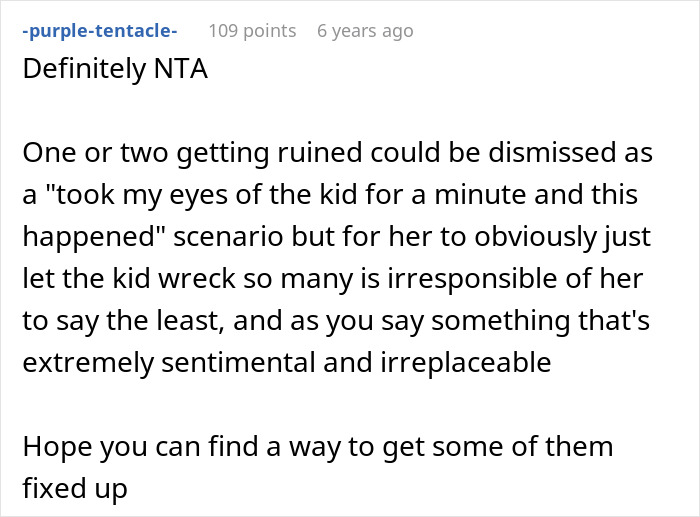Click the line starting "happened" scenario

(x=338, y=239)
